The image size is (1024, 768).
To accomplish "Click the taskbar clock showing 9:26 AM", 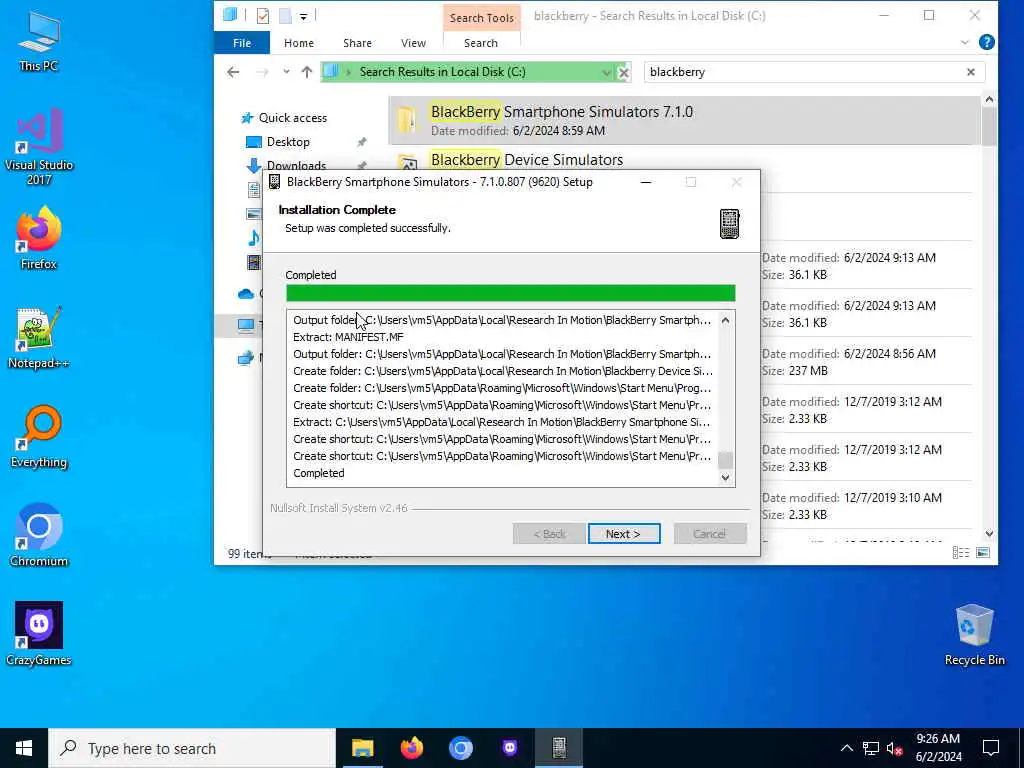I will [x=938, y=748].
